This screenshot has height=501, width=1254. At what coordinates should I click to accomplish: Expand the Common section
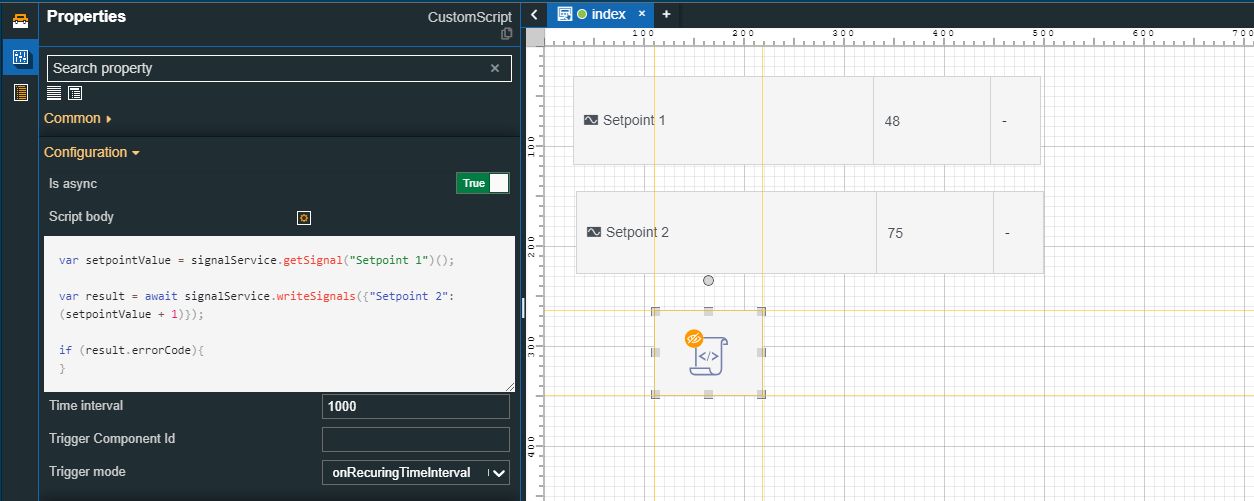click(x=78, y=118)
